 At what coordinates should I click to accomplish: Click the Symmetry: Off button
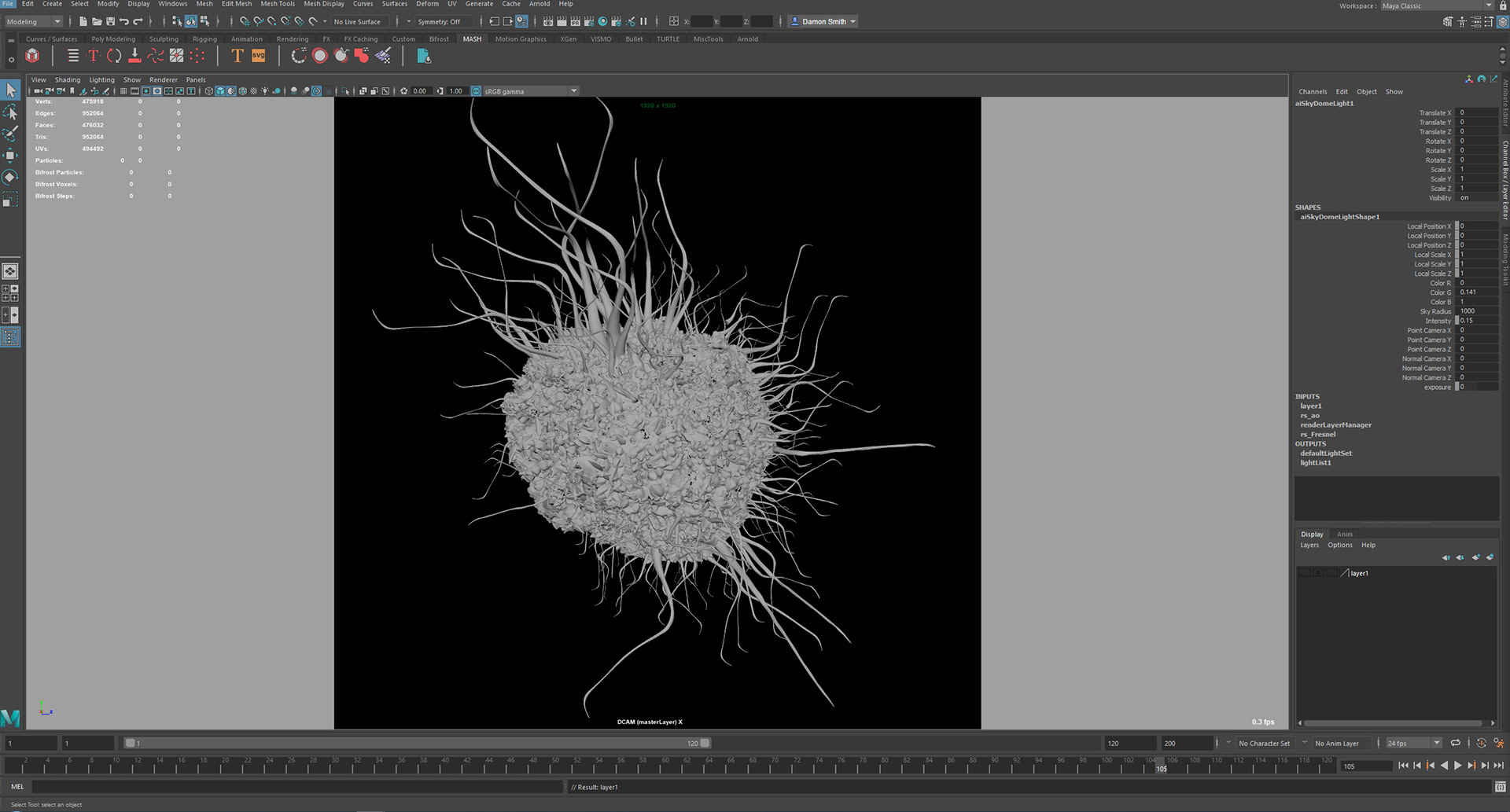click(x=439, y=22)
